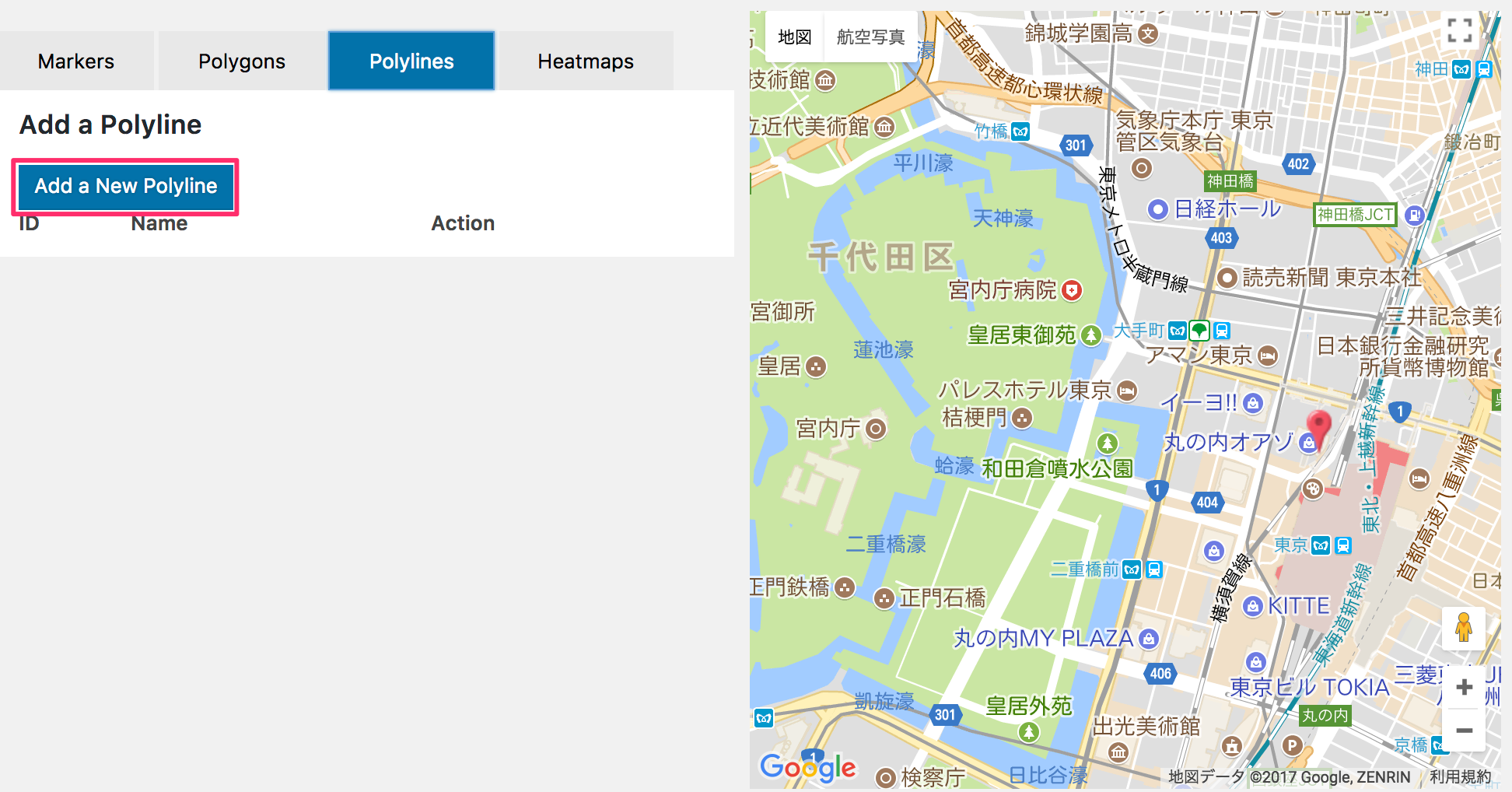Click the museum icon near 出光美術館
The width and height of the screenshot is (1512, 792).
point(1118,753)
